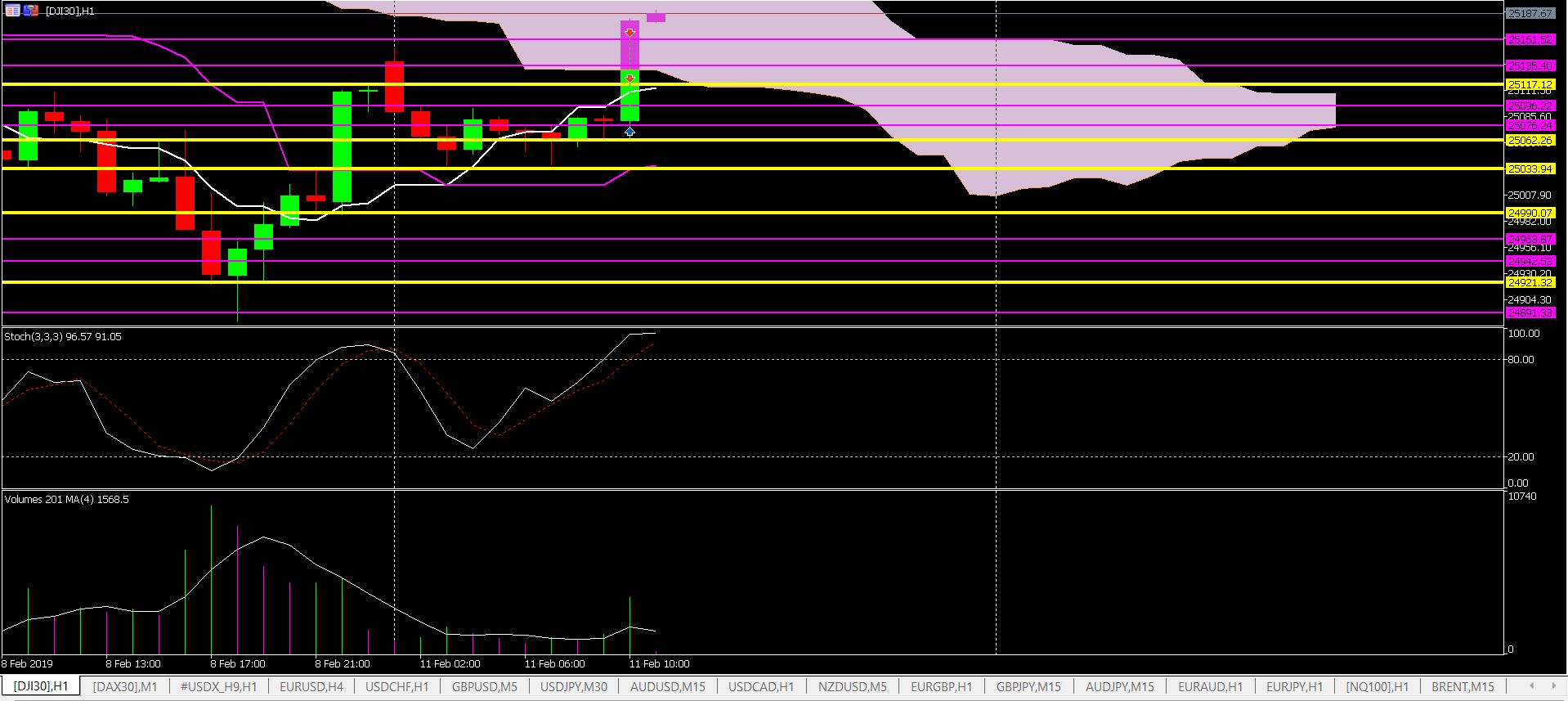Click the yellow level label 24990.07
Image resolution: width=1568 pixels, height=701 pixels.
click(1530, 213)
